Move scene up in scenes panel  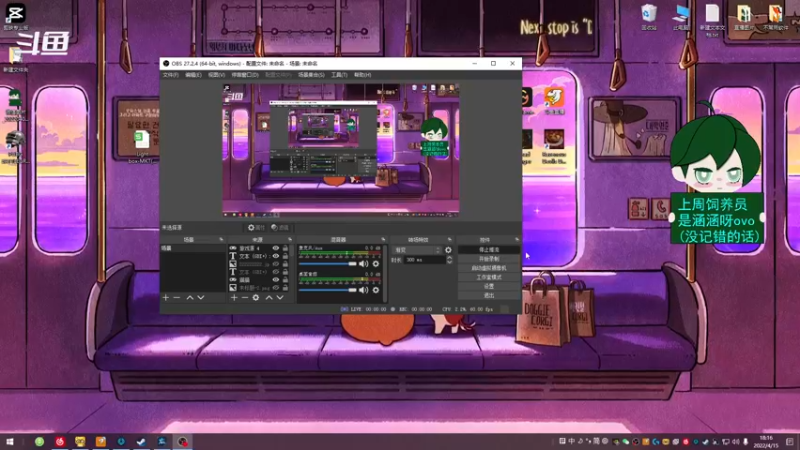(x=190, y=297)
